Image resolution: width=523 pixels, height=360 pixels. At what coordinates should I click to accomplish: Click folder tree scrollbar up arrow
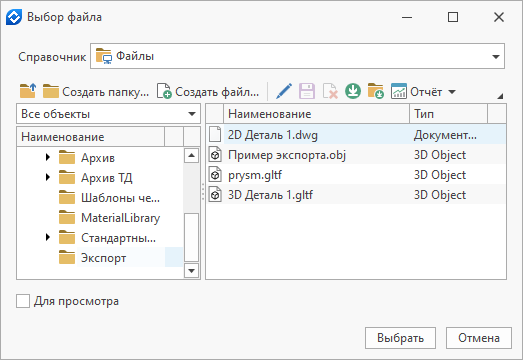click(191, 155)
